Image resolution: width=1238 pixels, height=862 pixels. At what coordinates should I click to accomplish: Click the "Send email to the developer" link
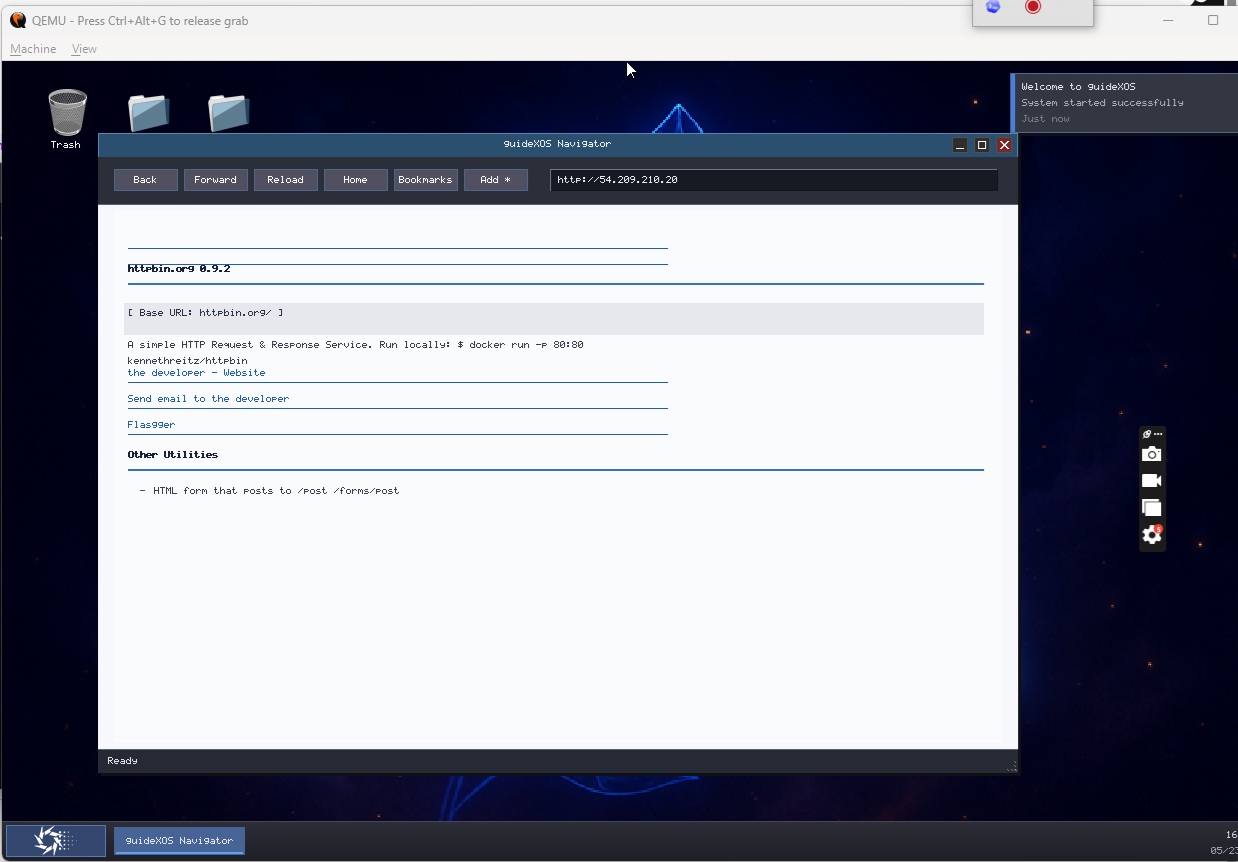tap(208, 399)
